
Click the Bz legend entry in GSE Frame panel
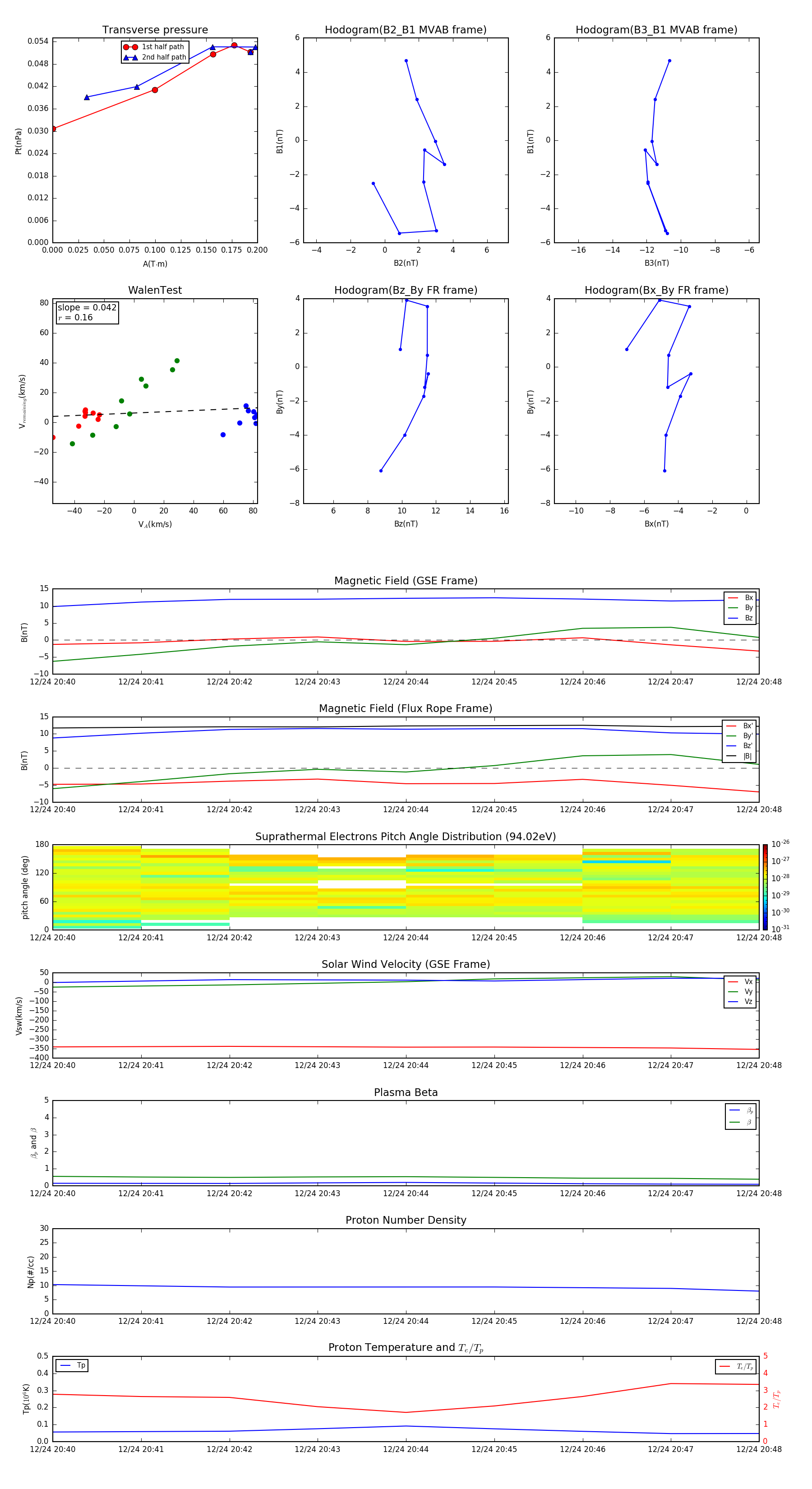pyautogui.click(x=740, y=618)
